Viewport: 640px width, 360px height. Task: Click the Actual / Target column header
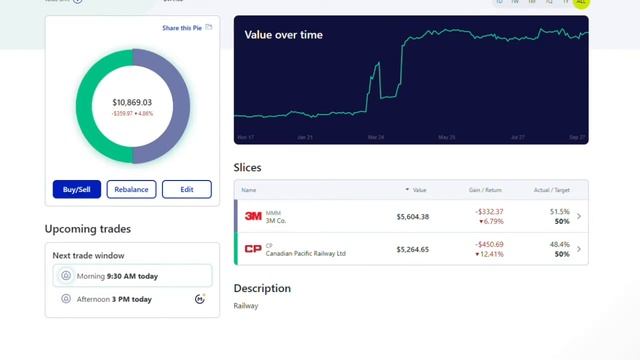coord(551,190)
